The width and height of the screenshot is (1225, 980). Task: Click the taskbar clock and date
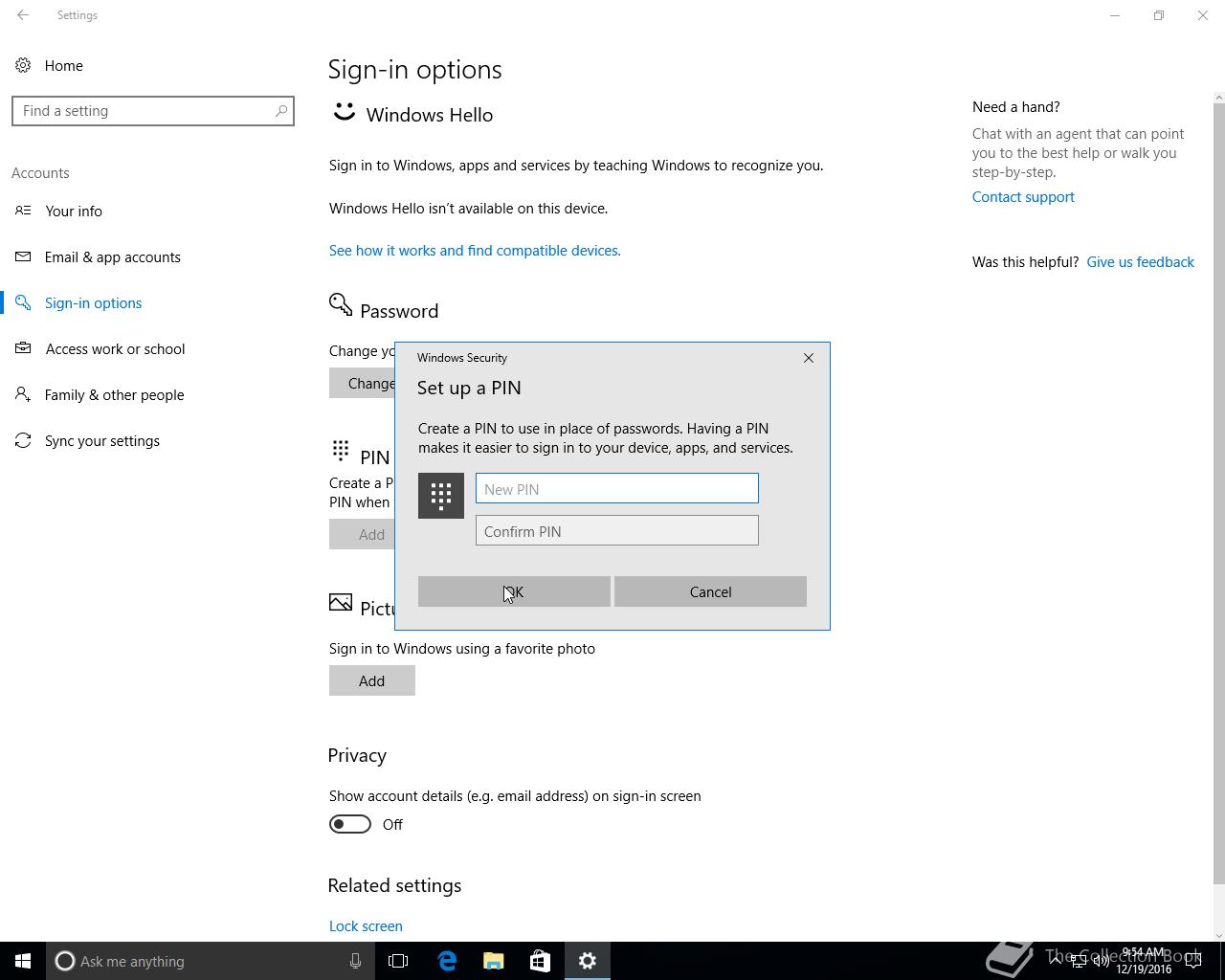click(1144, 961)
